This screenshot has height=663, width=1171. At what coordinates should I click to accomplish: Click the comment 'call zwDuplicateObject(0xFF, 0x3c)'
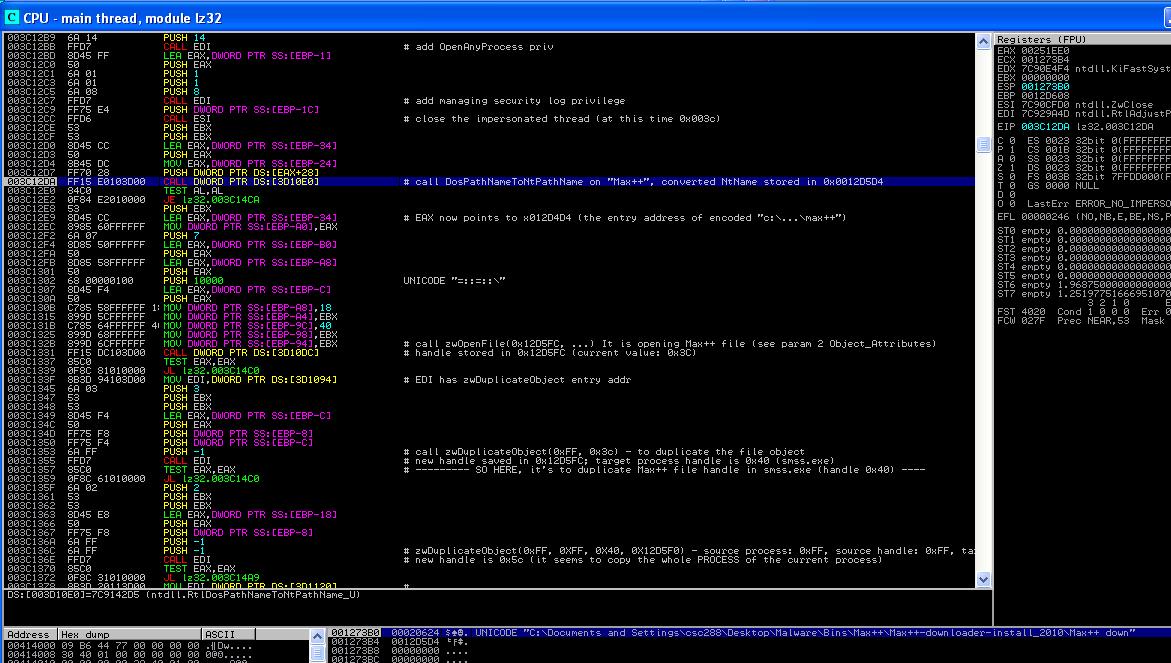(x=604, y=452)
